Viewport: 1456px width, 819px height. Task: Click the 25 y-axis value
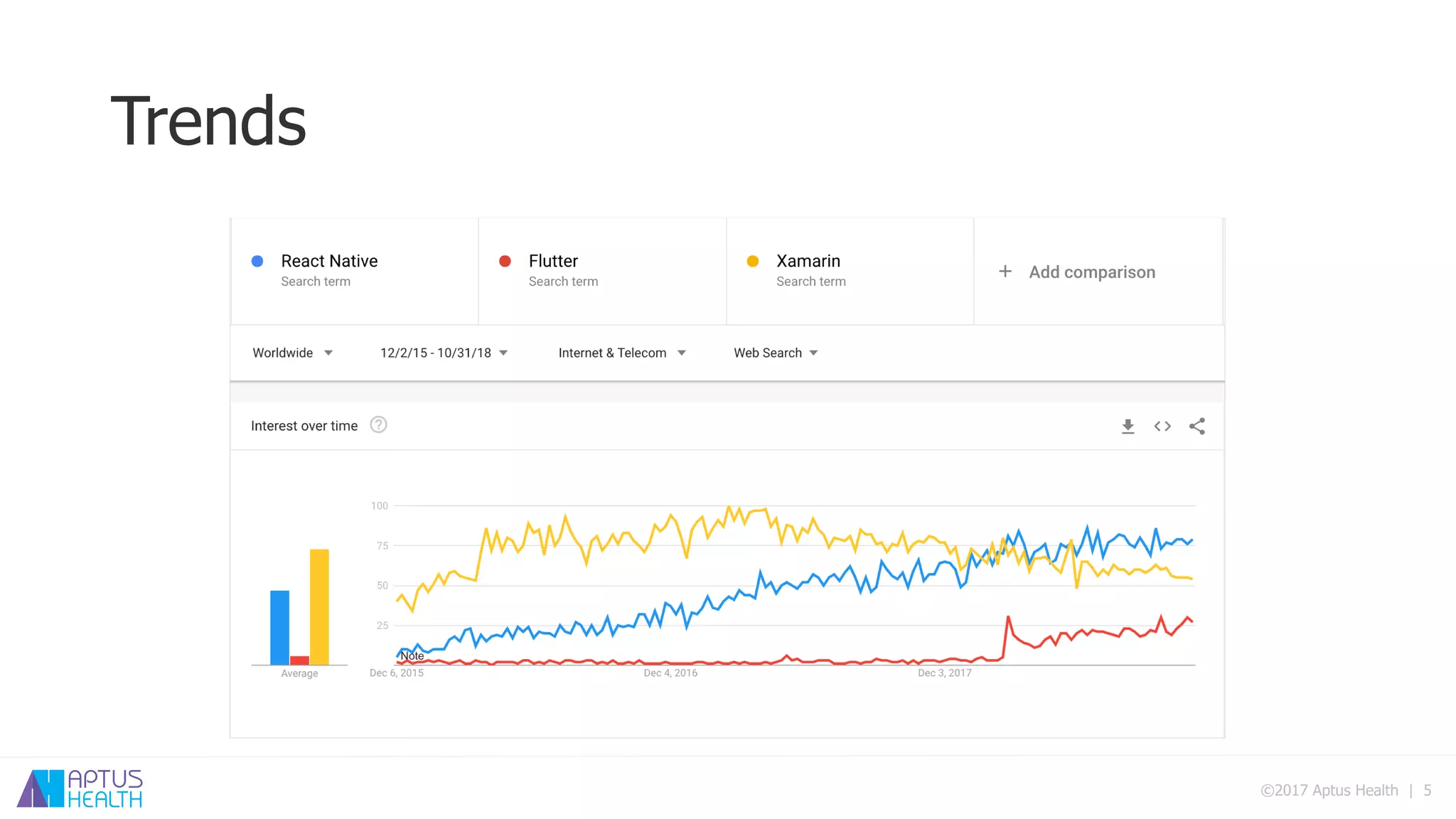point(382,625)
